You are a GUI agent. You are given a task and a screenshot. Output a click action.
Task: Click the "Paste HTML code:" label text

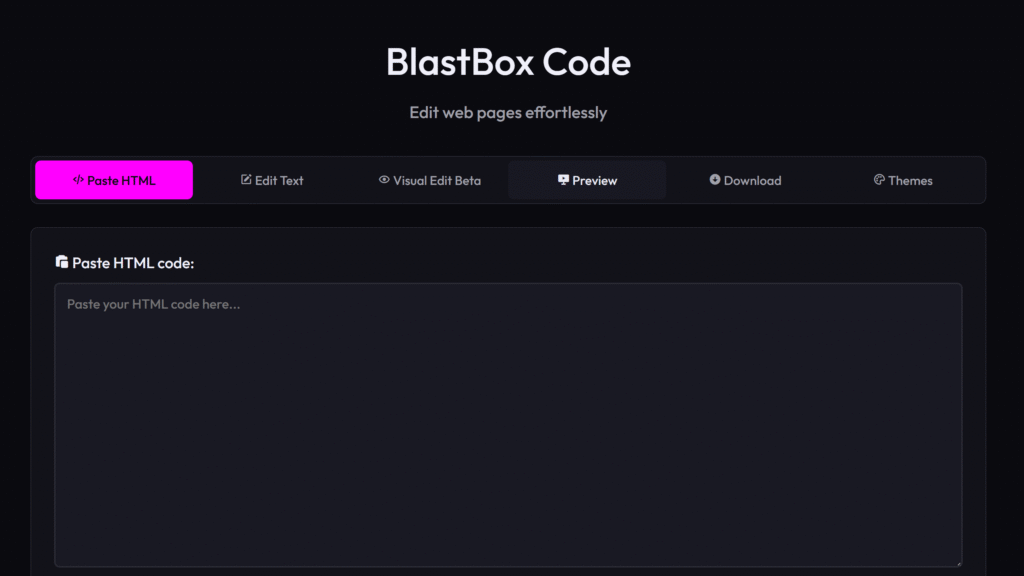tap(133, 263)
